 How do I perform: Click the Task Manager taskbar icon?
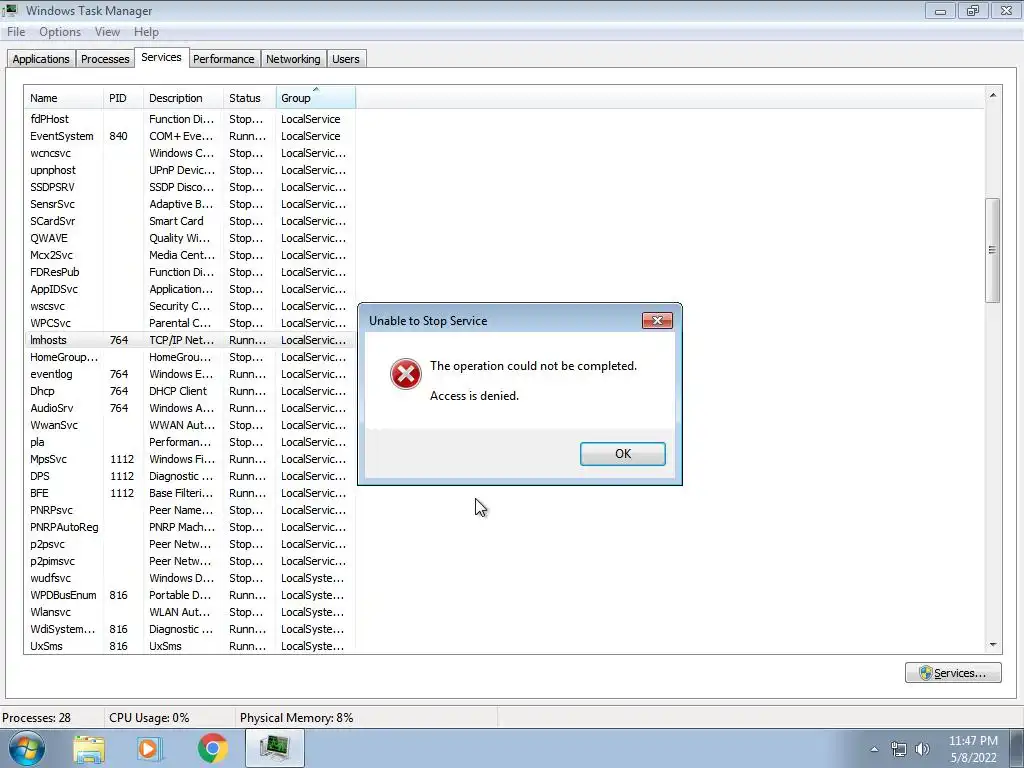(x=274, y=748)
